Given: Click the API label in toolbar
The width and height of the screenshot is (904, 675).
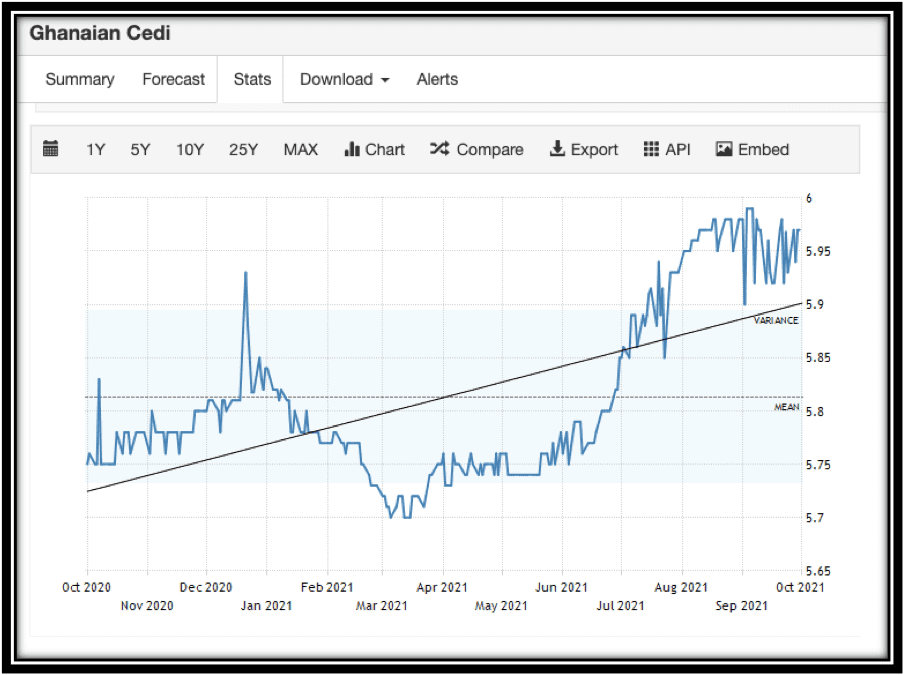Looking at the screenshot, I should pyautogui.click(x=677, y=150).
